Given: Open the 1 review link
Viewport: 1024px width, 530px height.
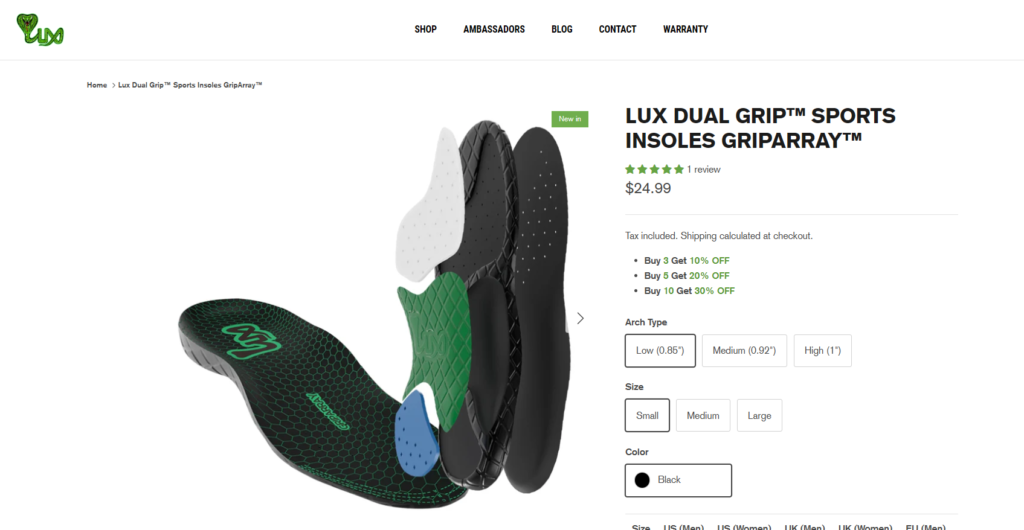Looking at the screenshot, I should (x=703, y=170).
